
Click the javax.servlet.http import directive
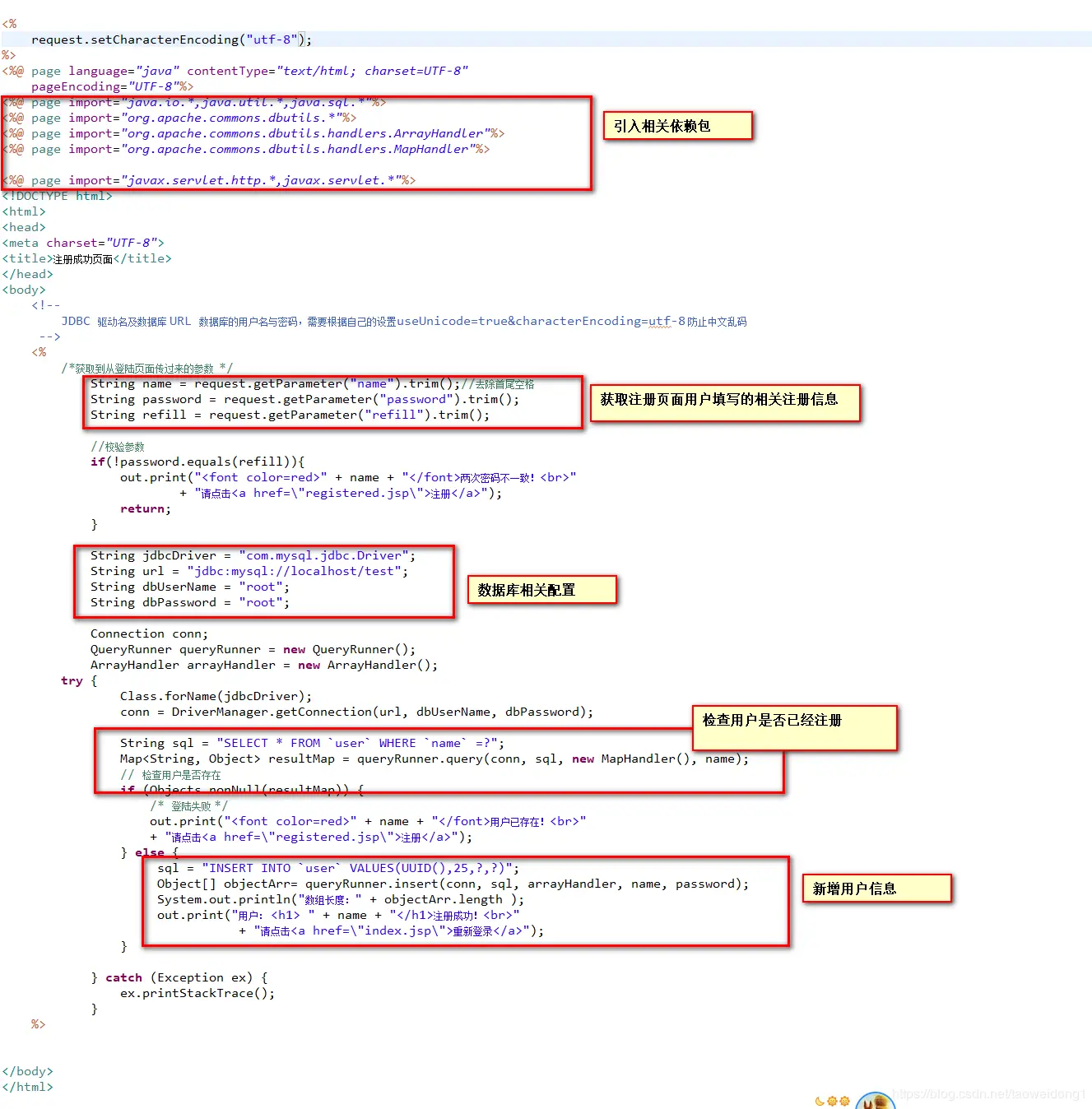point(209,180)
